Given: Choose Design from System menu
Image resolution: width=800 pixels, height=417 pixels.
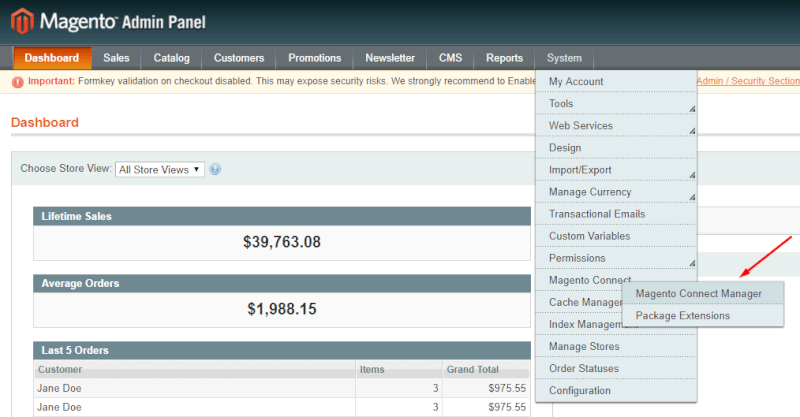Looking at the screenshot, I should tap(616, 148).
